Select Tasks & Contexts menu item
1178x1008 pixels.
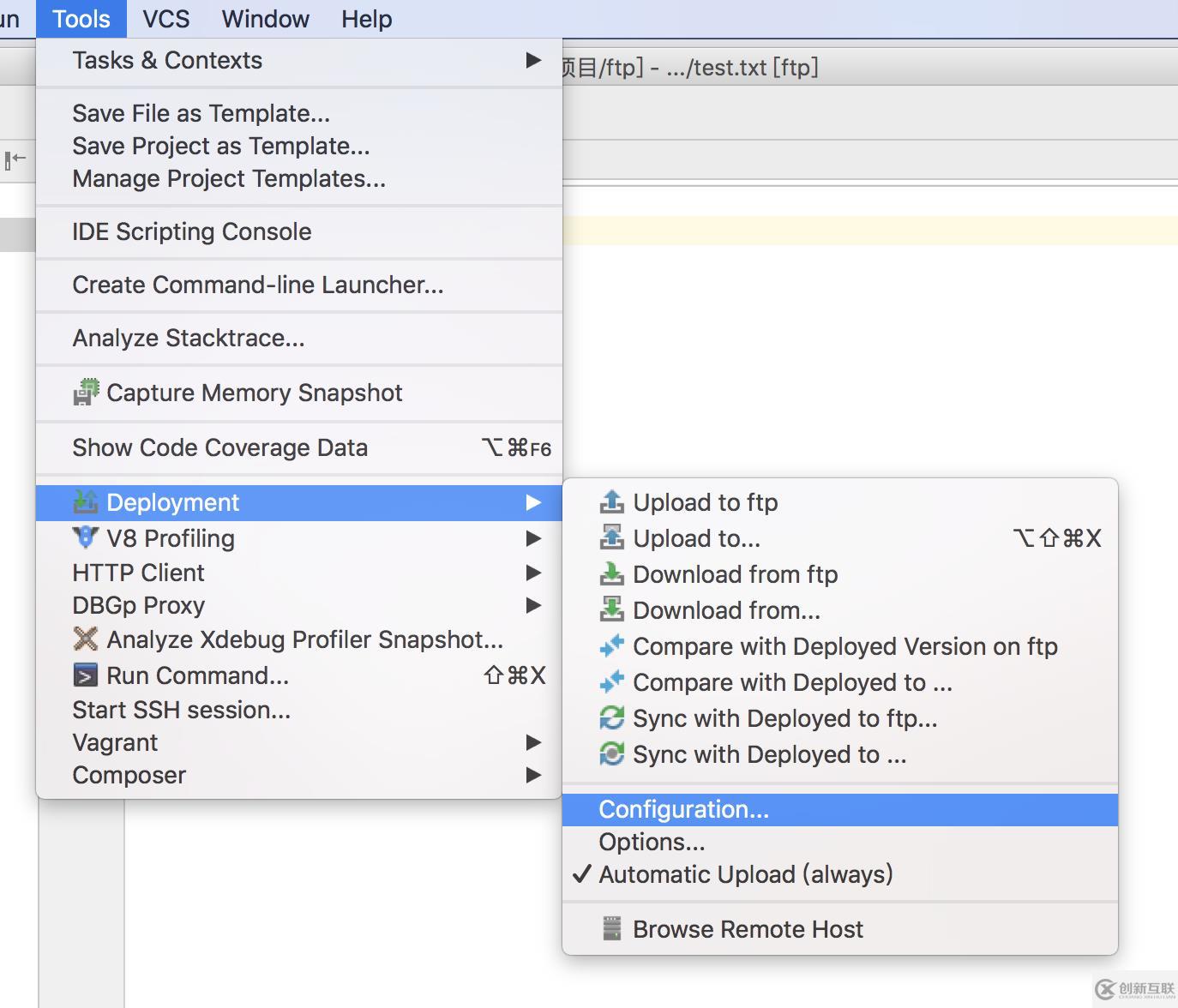pos(299,60)
